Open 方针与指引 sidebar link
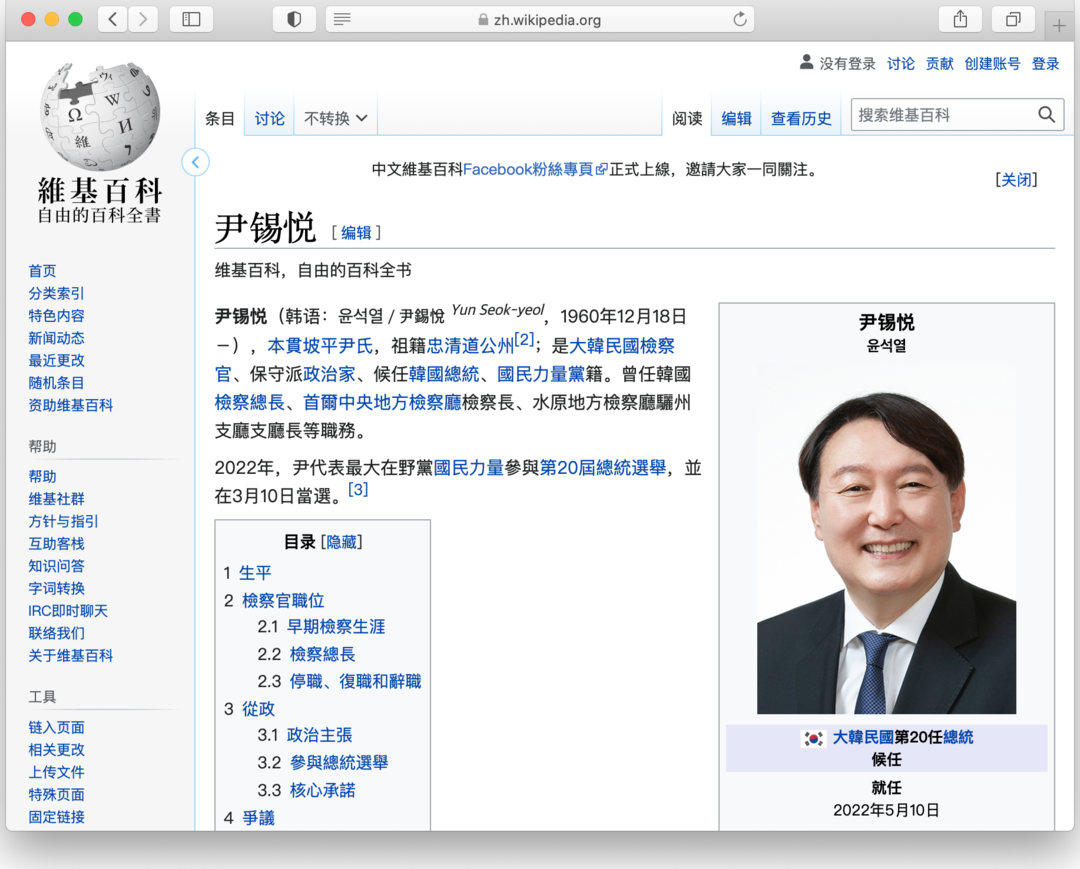This screenshot has width=1080, height=869. [x=63, y=521]
